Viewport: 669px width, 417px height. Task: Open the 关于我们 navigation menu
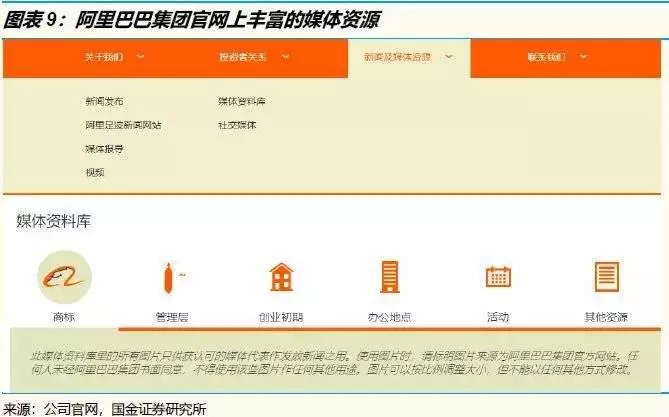105,57
